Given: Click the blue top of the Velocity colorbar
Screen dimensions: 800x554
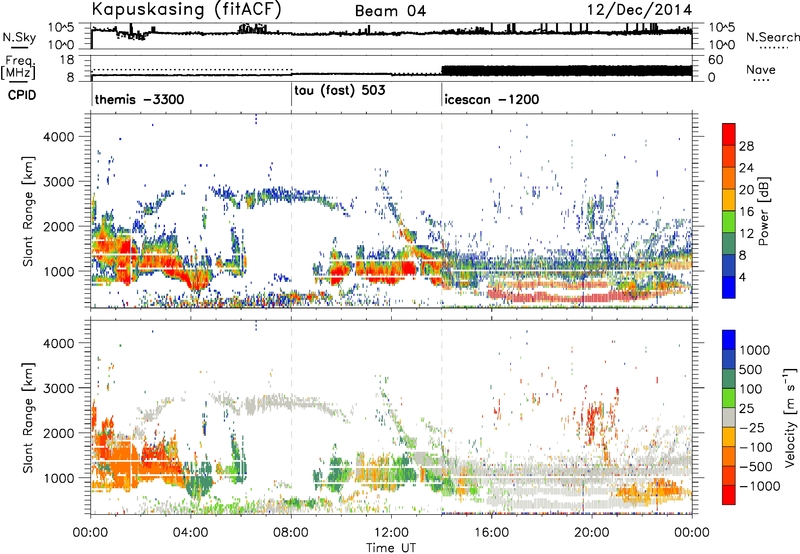Looking at the screenshot, I should point(729,340).
